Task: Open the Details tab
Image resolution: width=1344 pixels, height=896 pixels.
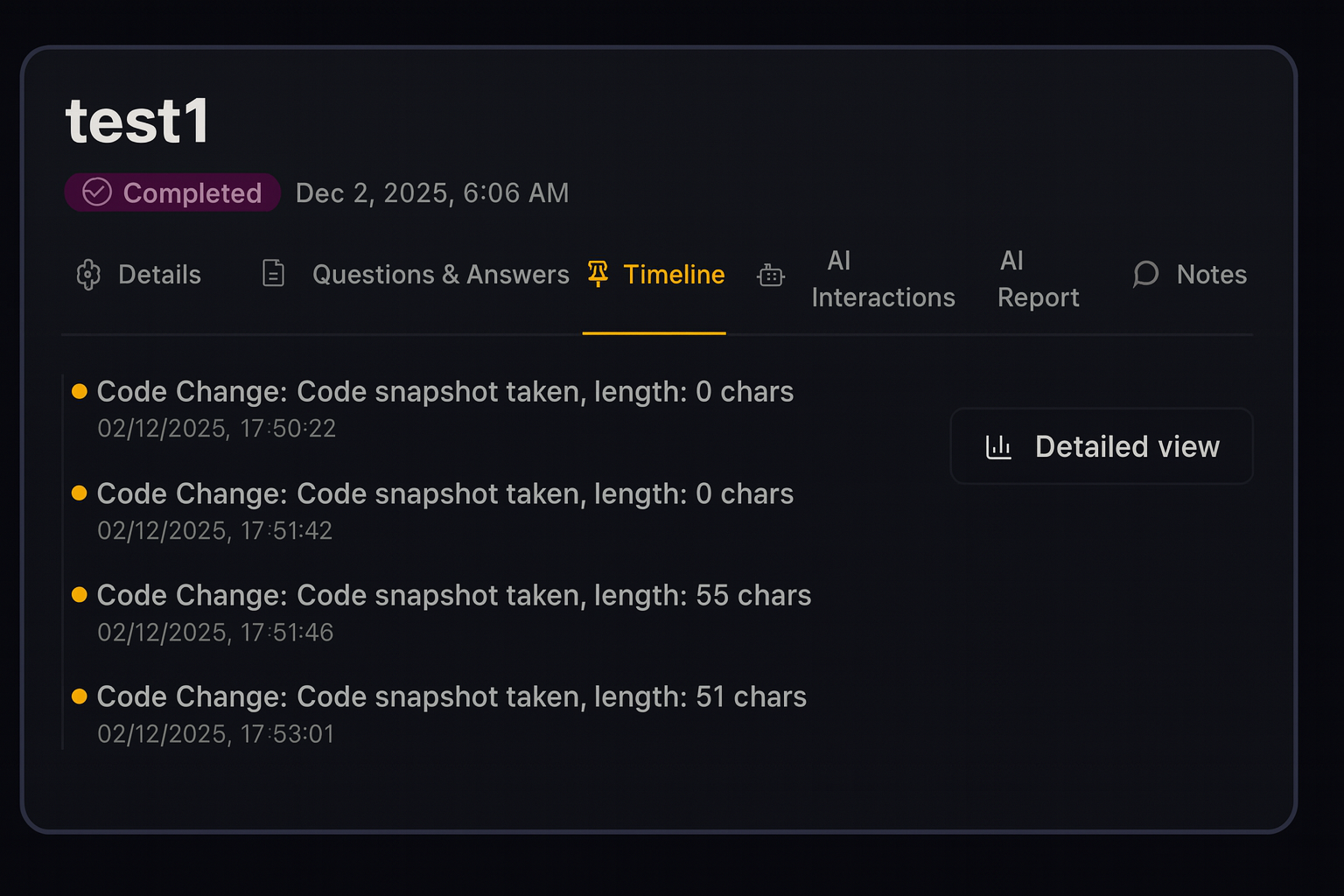Action: pos(159,275)
